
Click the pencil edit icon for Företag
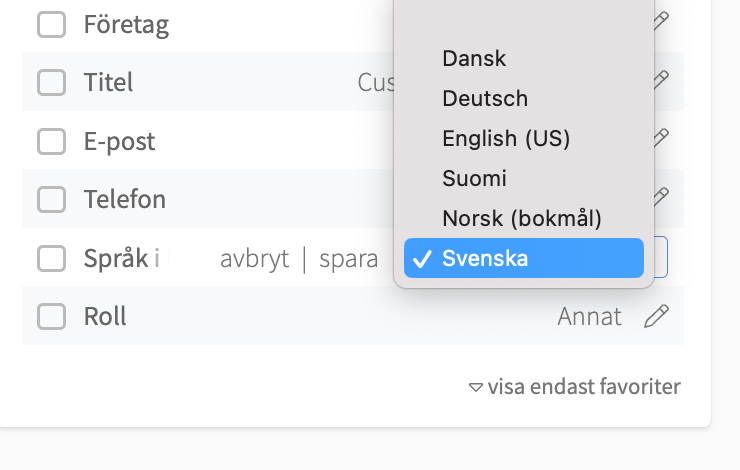click(660, 20)
